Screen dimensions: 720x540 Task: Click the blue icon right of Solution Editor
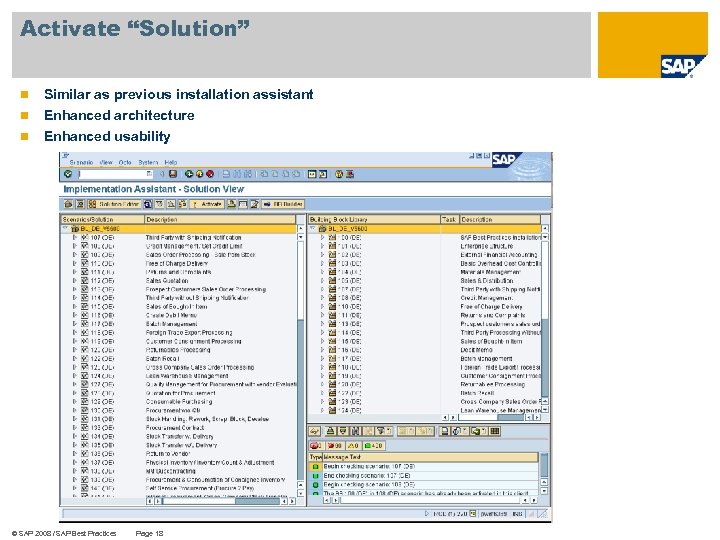[147, 204]
